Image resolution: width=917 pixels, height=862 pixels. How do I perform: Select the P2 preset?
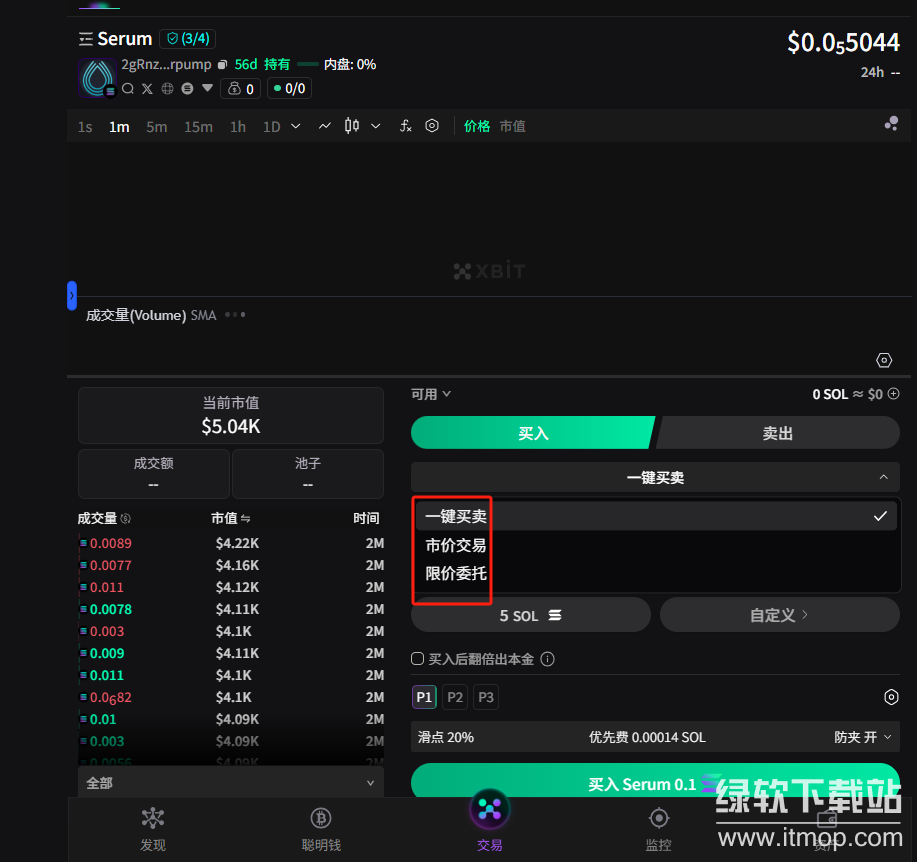pos(455,697)
